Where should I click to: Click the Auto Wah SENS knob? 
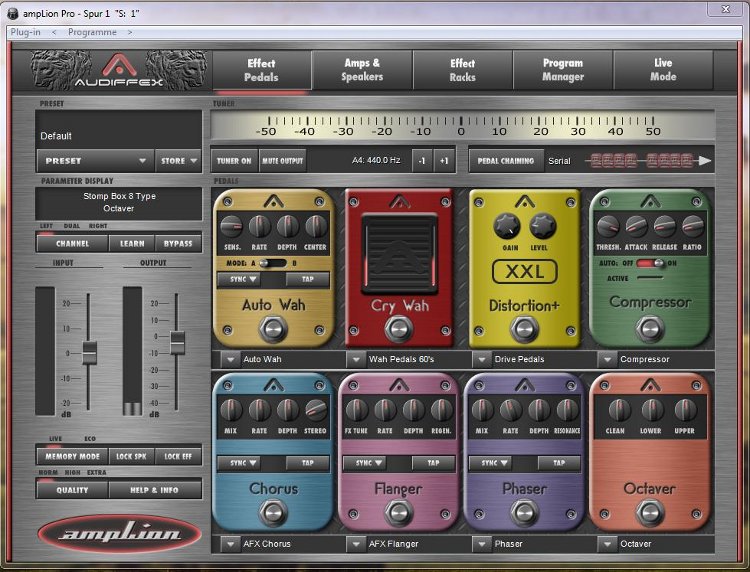point(232,227)
